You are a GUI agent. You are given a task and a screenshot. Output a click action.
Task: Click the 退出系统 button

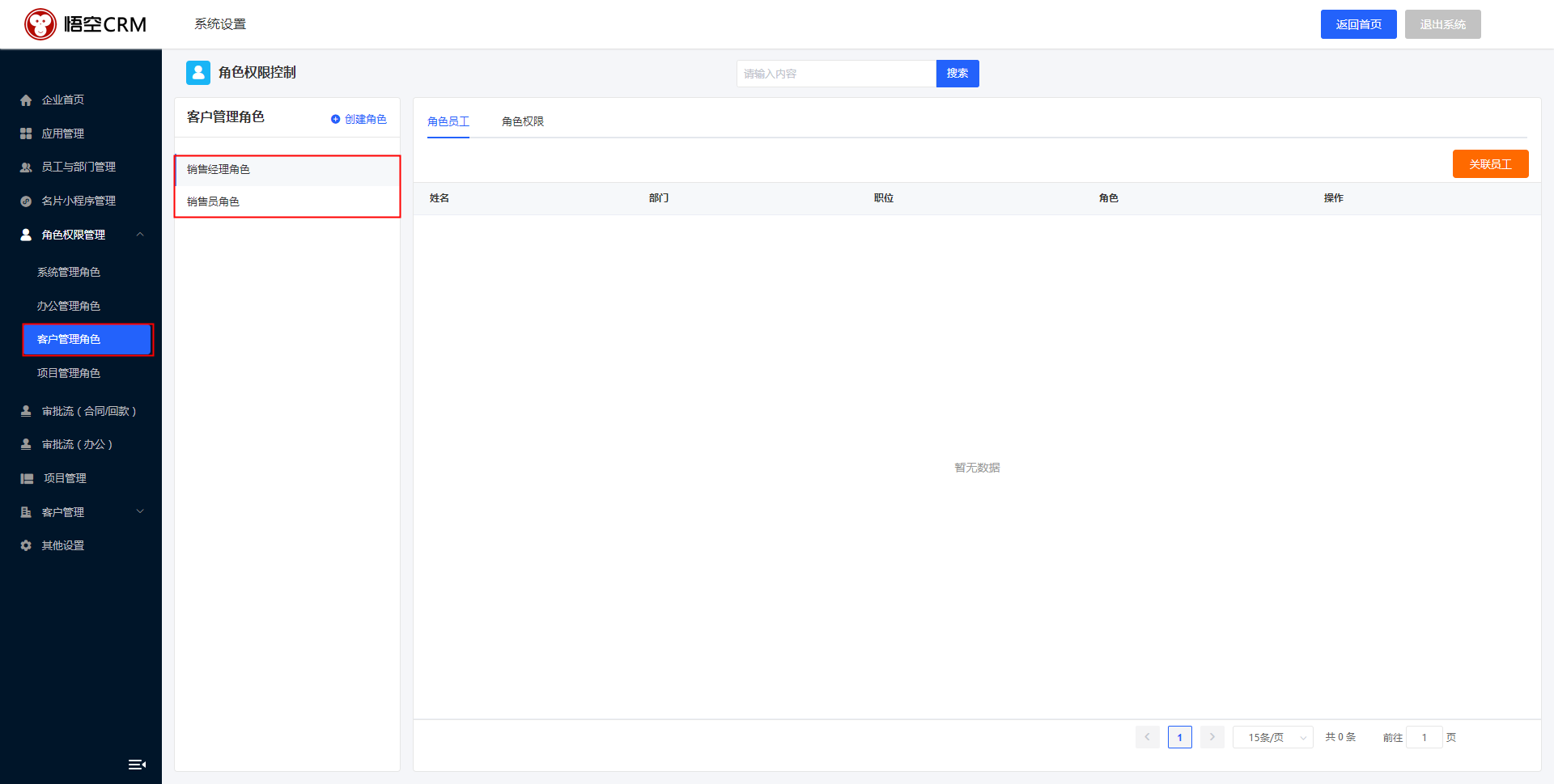[x=1442, y=24]
